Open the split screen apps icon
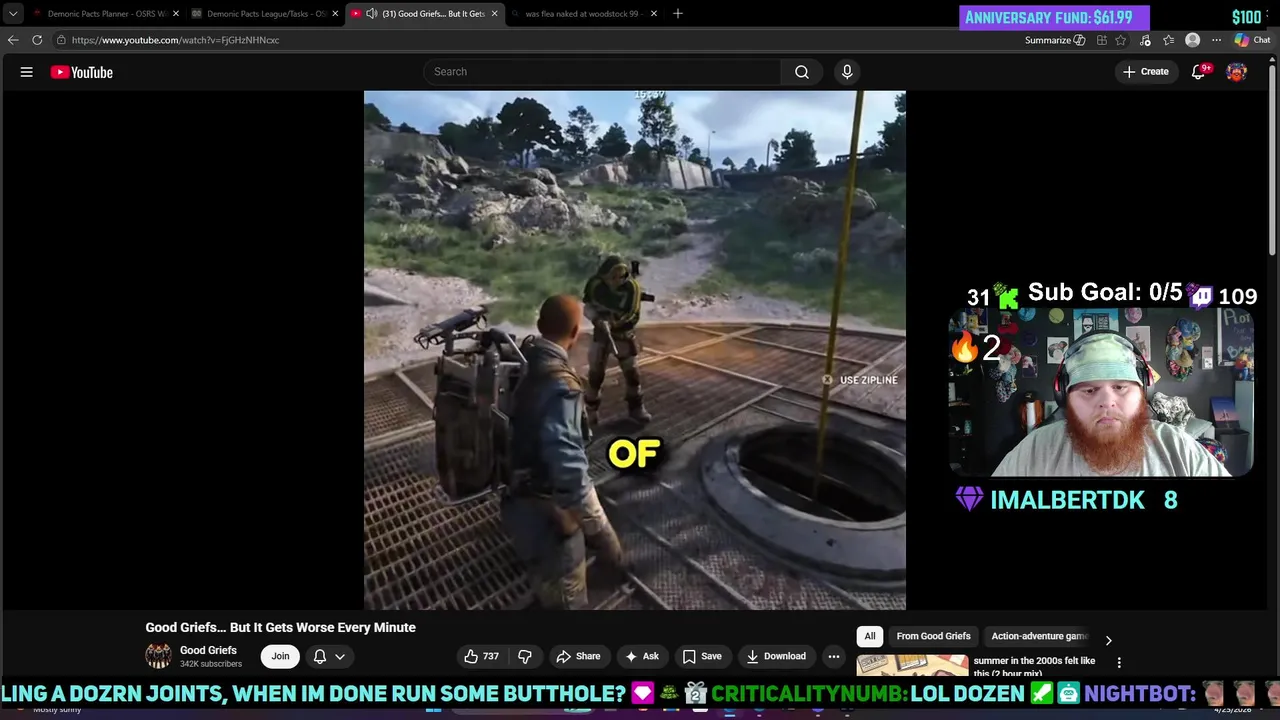 (x=1101, y=40)
